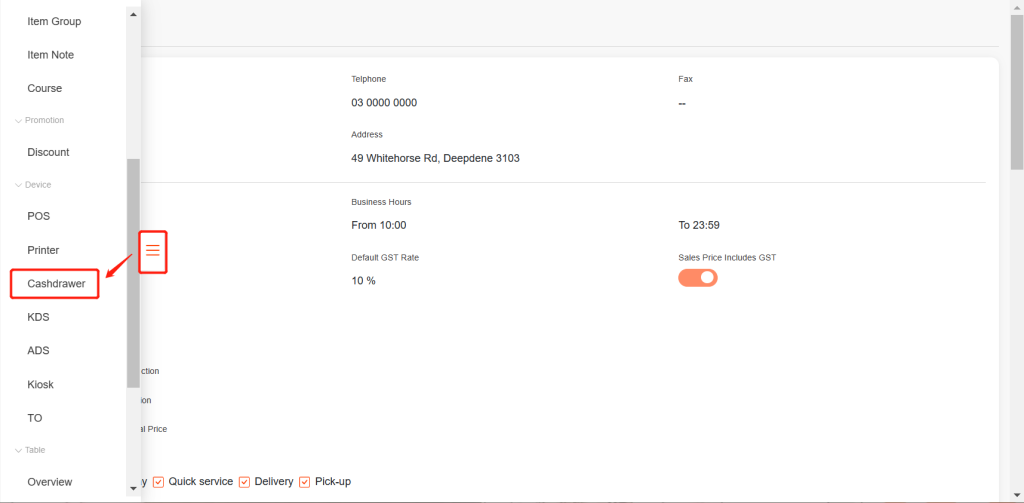Select ADS in the sidebar

point(38,351)
